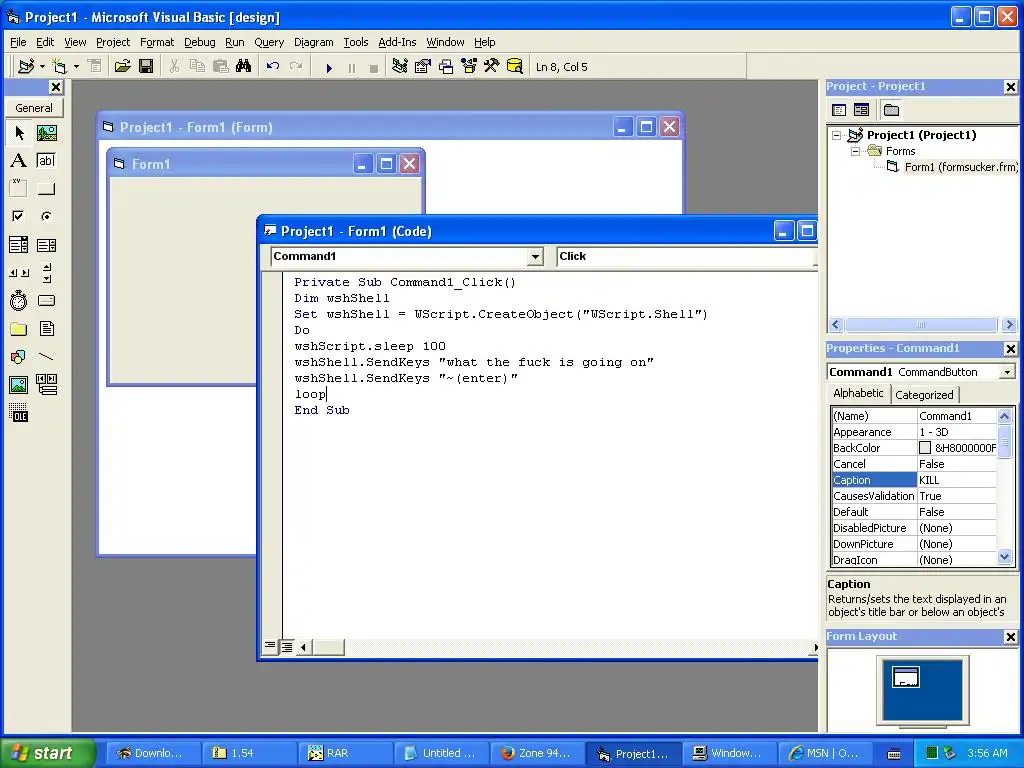This screenshot has height=768, width=1024.
Task: Open Properties object selector dropdown
Action: click(1007, 372)
